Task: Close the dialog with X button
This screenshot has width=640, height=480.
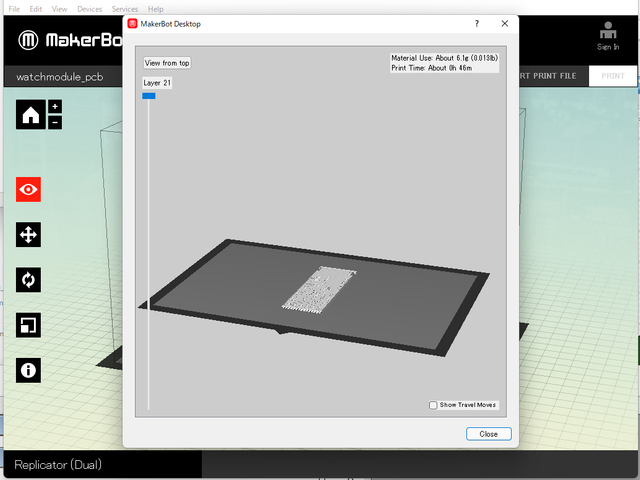Action: 505,24
